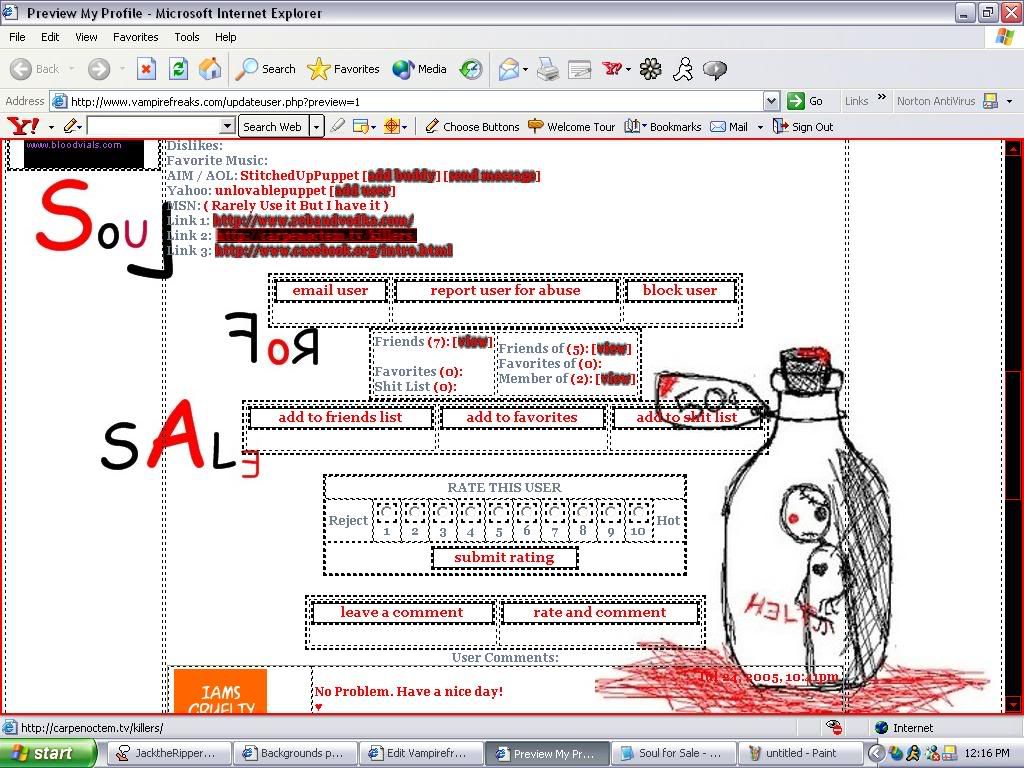Select rating 5 radio button
The width and height of the screenshot is (1024, 768).
click(498, 512)
